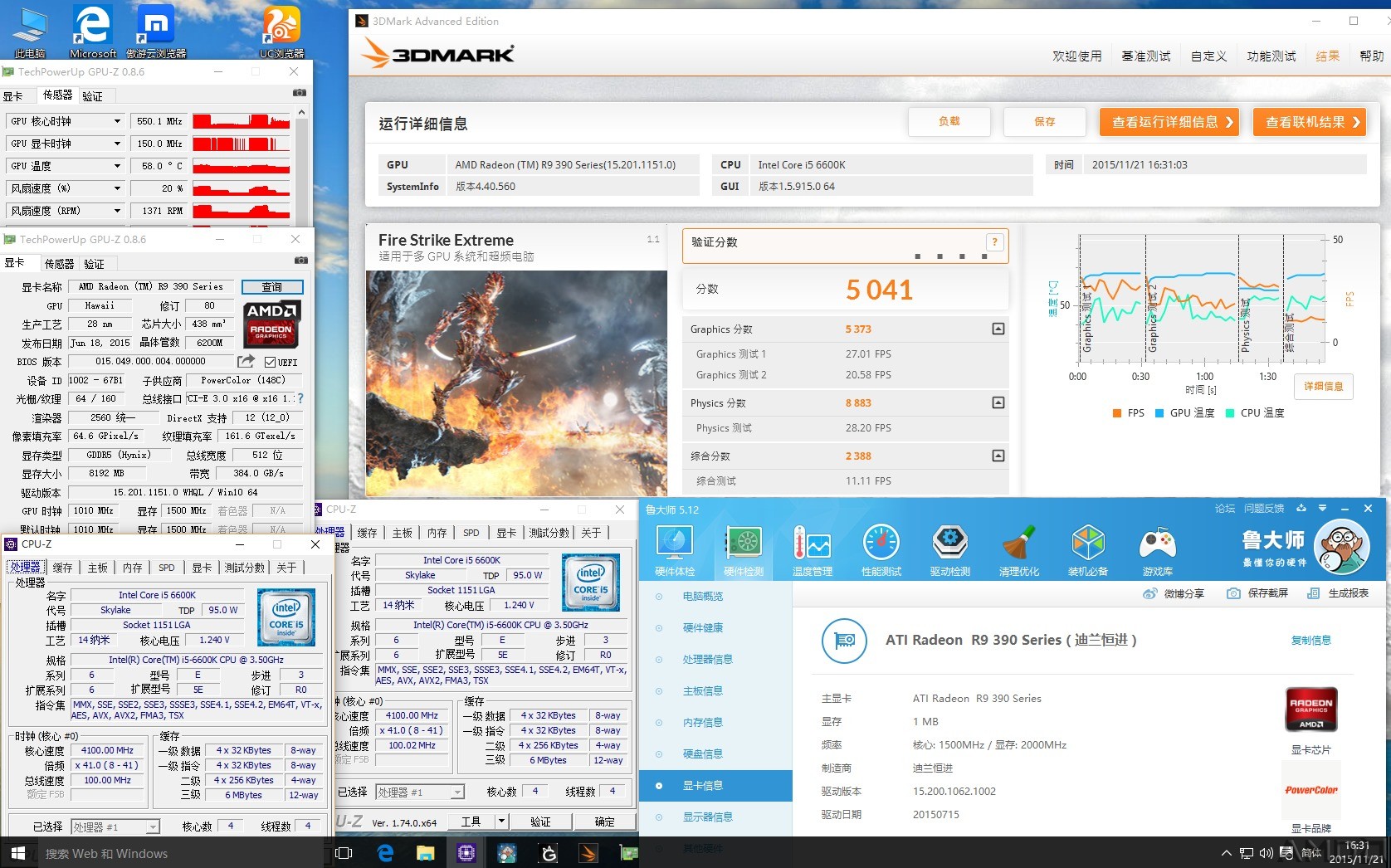
Task: Click 保存截屏 camera icon in 鲁大师
Action: tap(1233, 593)
